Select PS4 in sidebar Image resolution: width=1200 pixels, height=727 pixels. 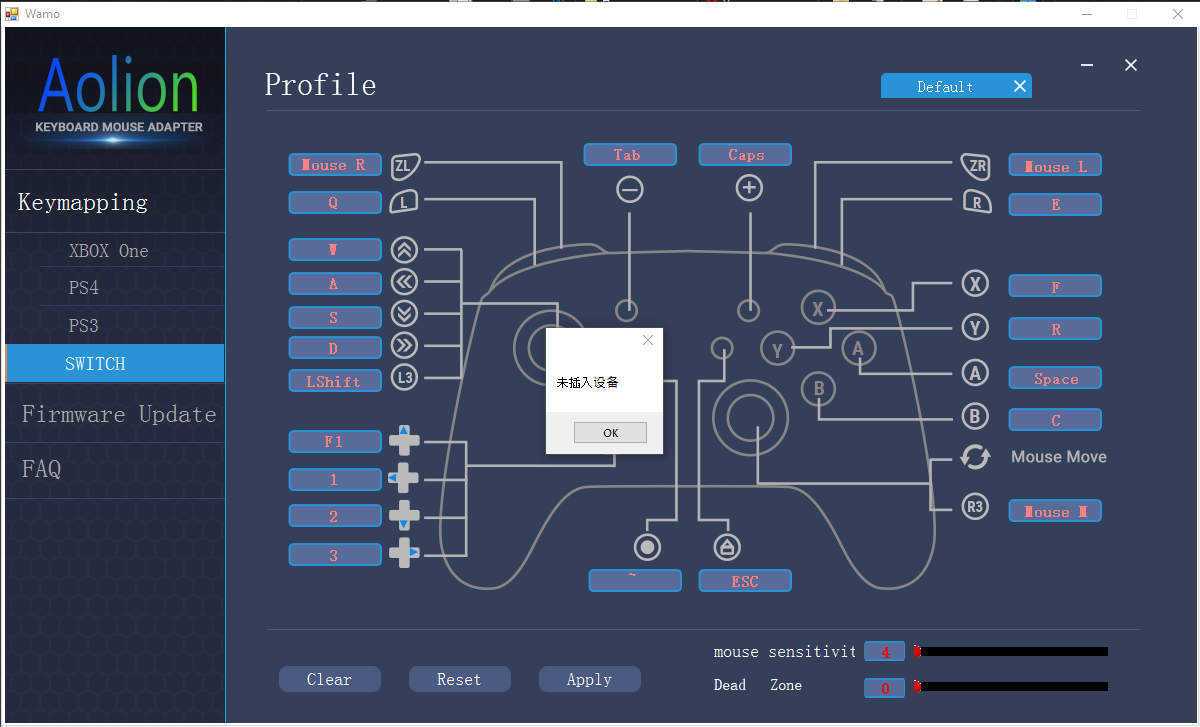point(84,288)
